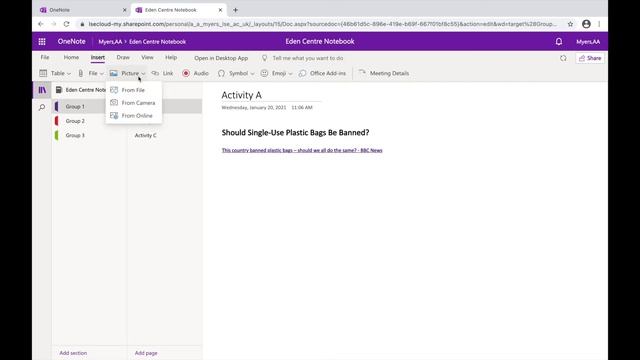Open the search magnifier in sidebar

pos(42,107)
